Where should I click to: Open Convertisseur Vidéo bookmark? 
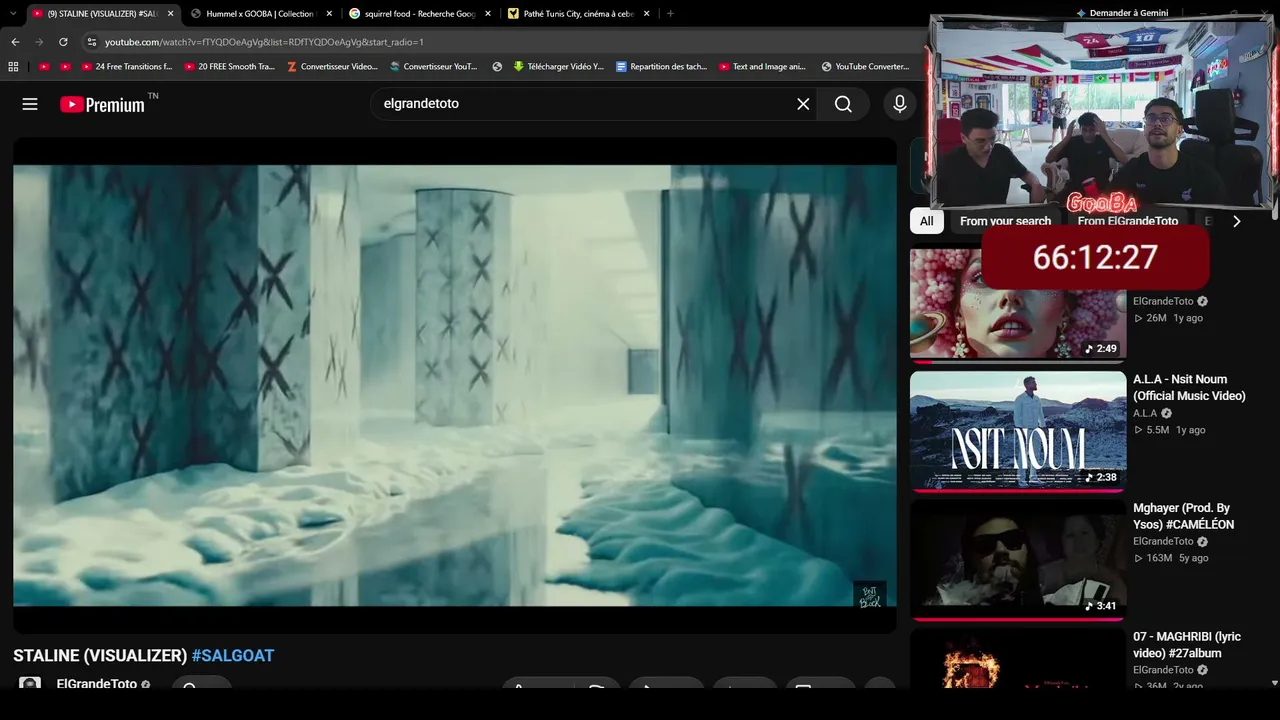point(332,67)
